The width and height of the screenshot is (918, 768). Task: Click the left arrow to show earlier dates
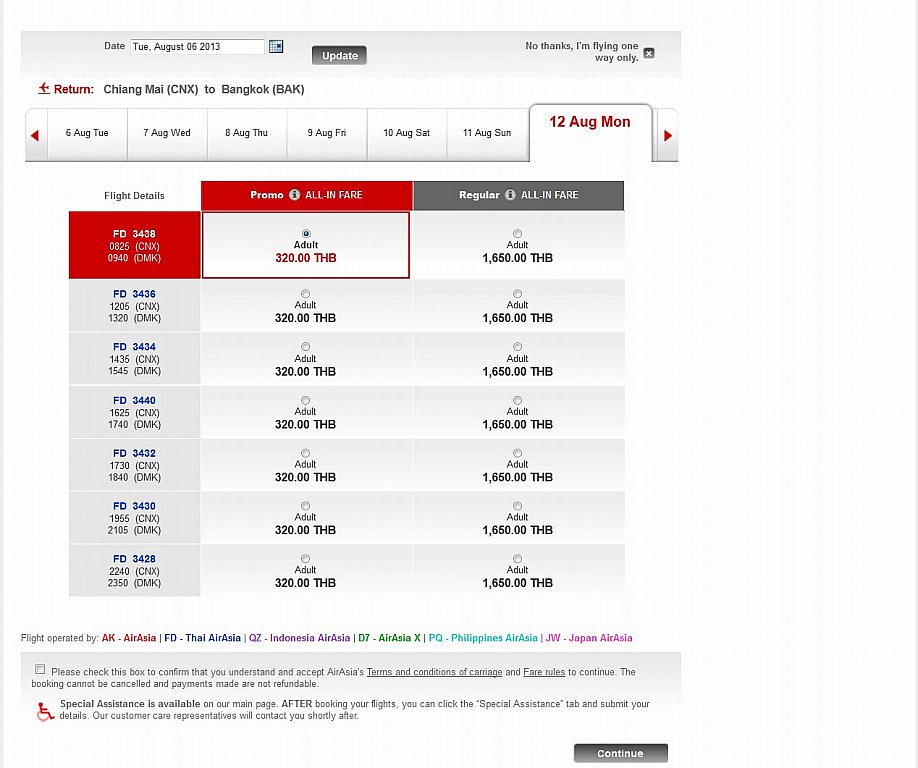point(35,136)
